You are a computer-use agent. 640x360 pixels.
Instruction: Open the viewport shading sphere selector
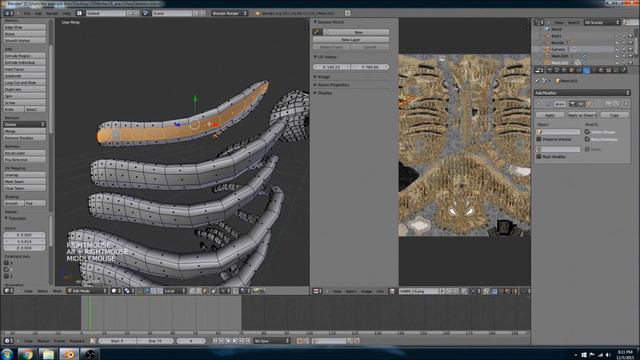click(116, 291)
